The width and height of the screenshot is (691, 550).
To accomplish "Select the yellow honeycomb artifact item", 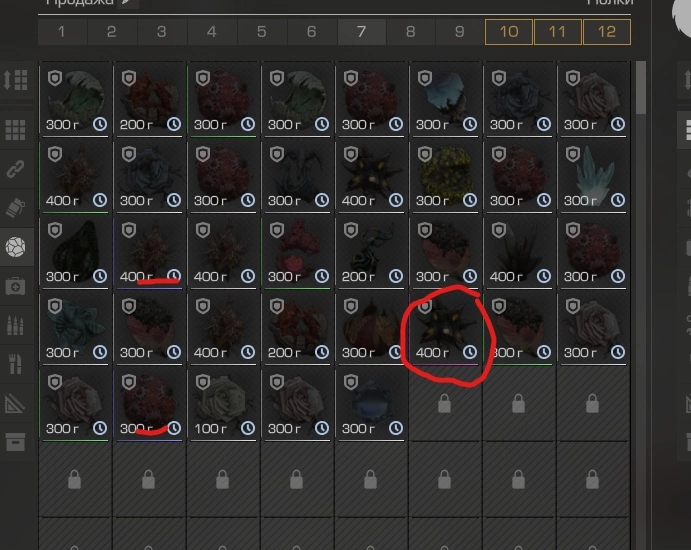I will coord(446,176).
